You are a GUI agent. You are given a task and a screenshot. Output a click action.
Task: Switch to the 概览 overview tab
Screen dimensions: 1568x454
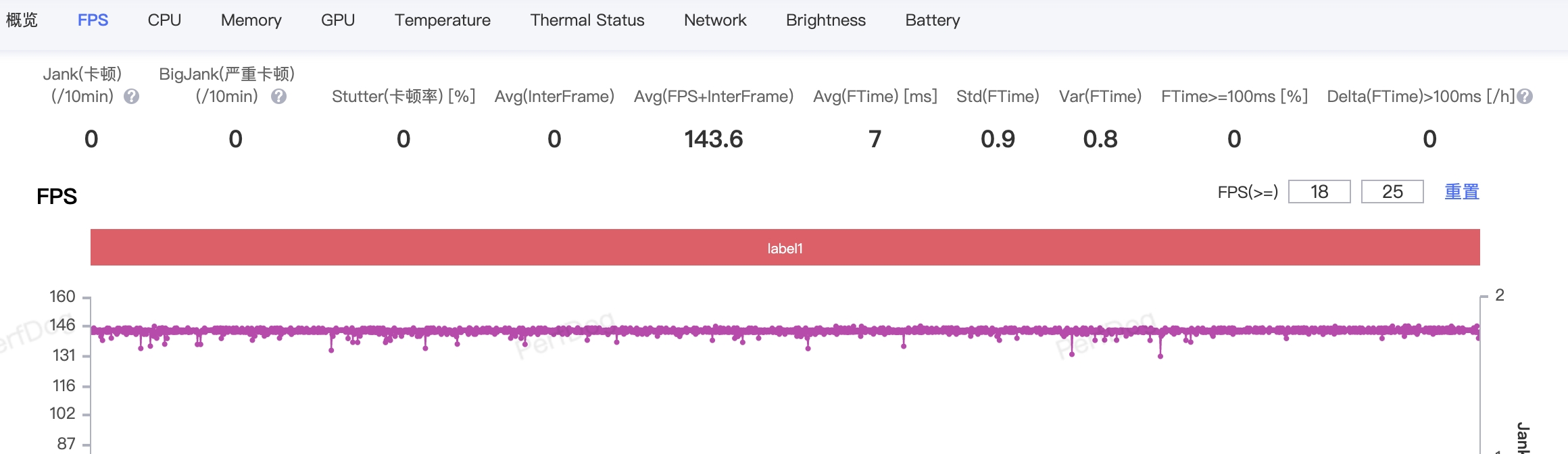(x=22, y=20)
